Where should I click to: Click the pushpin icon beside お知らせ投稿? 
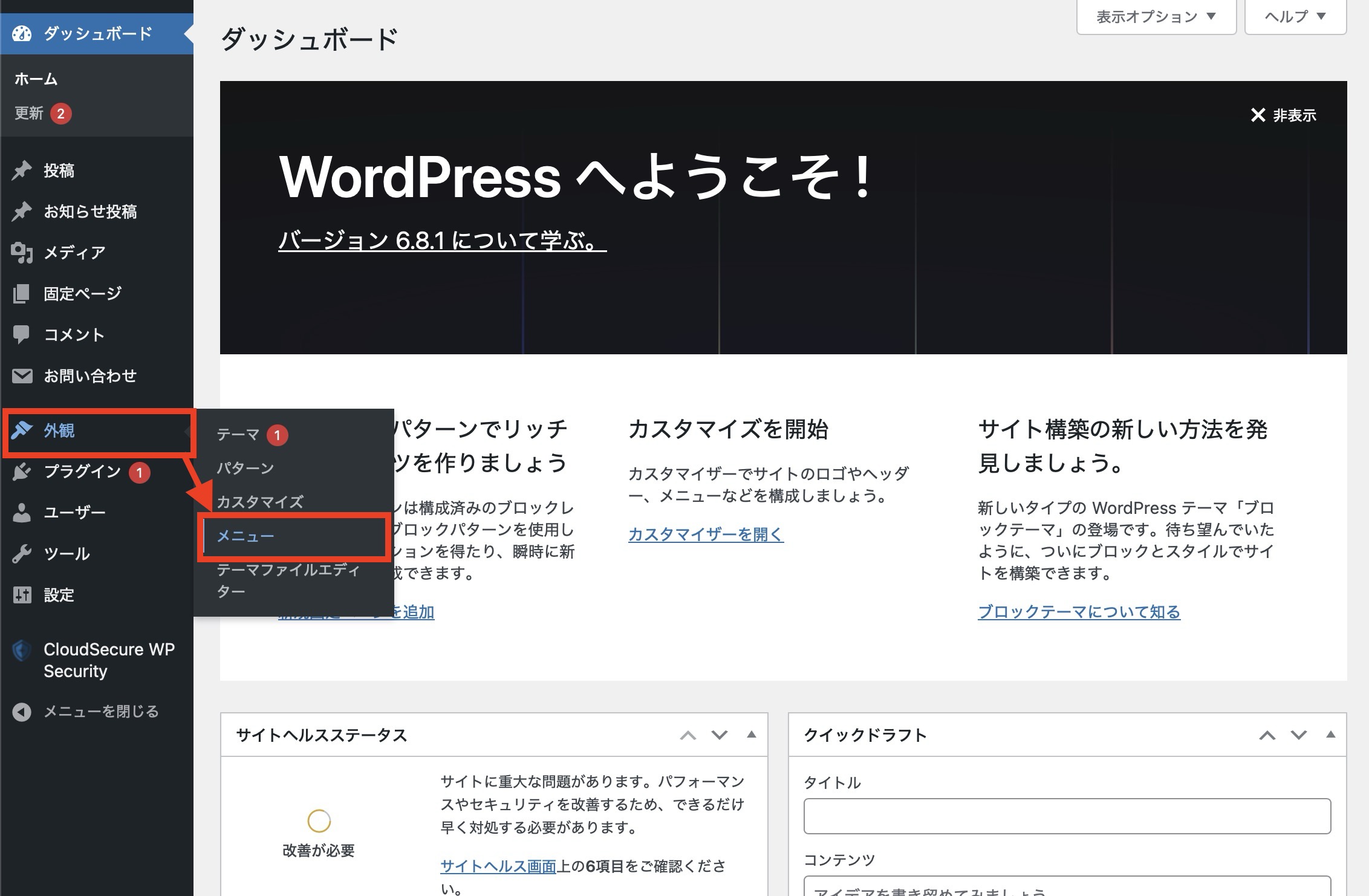[x=22, y=212]
